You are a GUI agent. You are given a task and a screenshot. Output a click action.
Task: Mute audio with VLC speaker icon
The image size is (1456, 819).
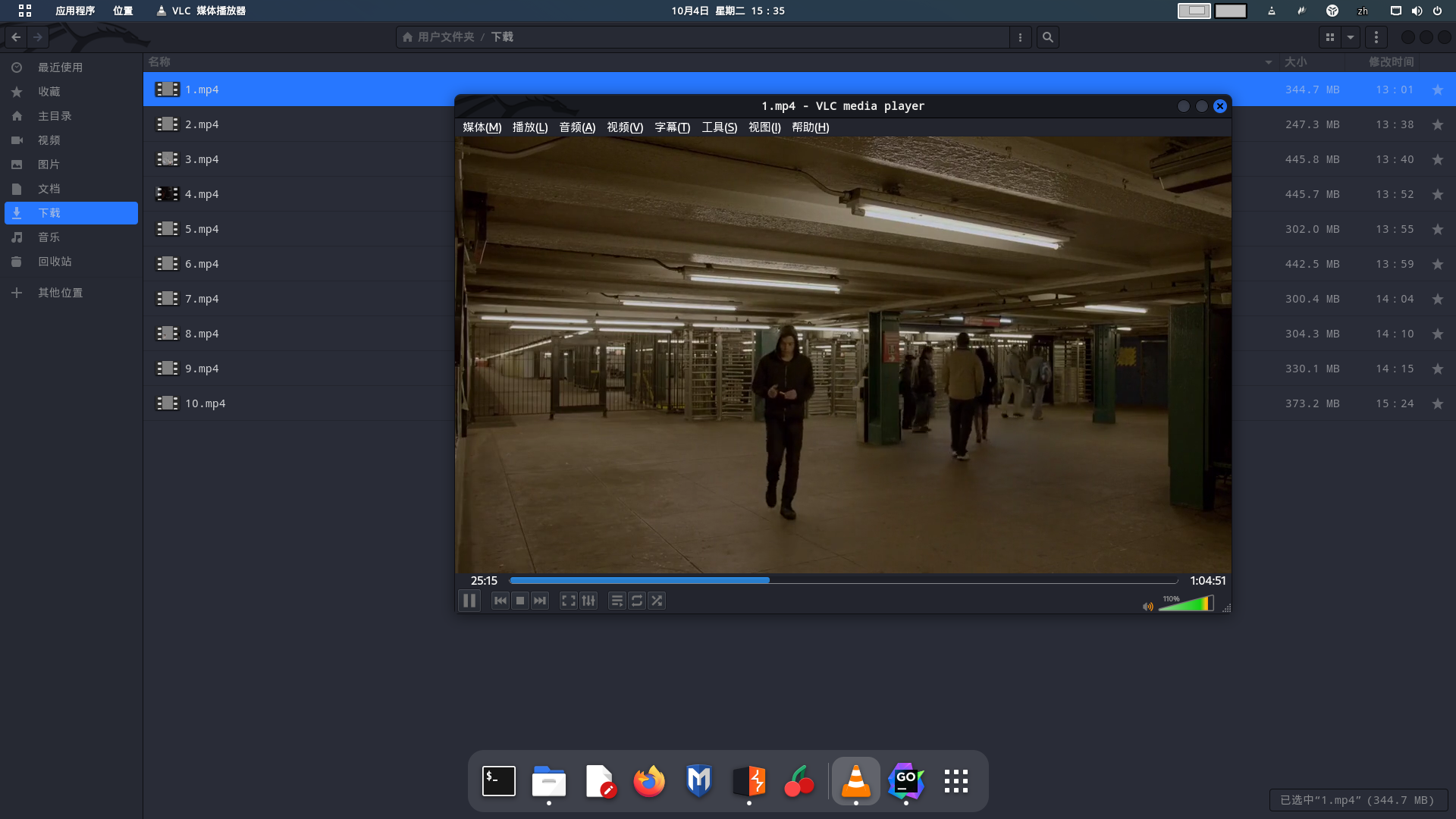click(x=1148, y=606)
